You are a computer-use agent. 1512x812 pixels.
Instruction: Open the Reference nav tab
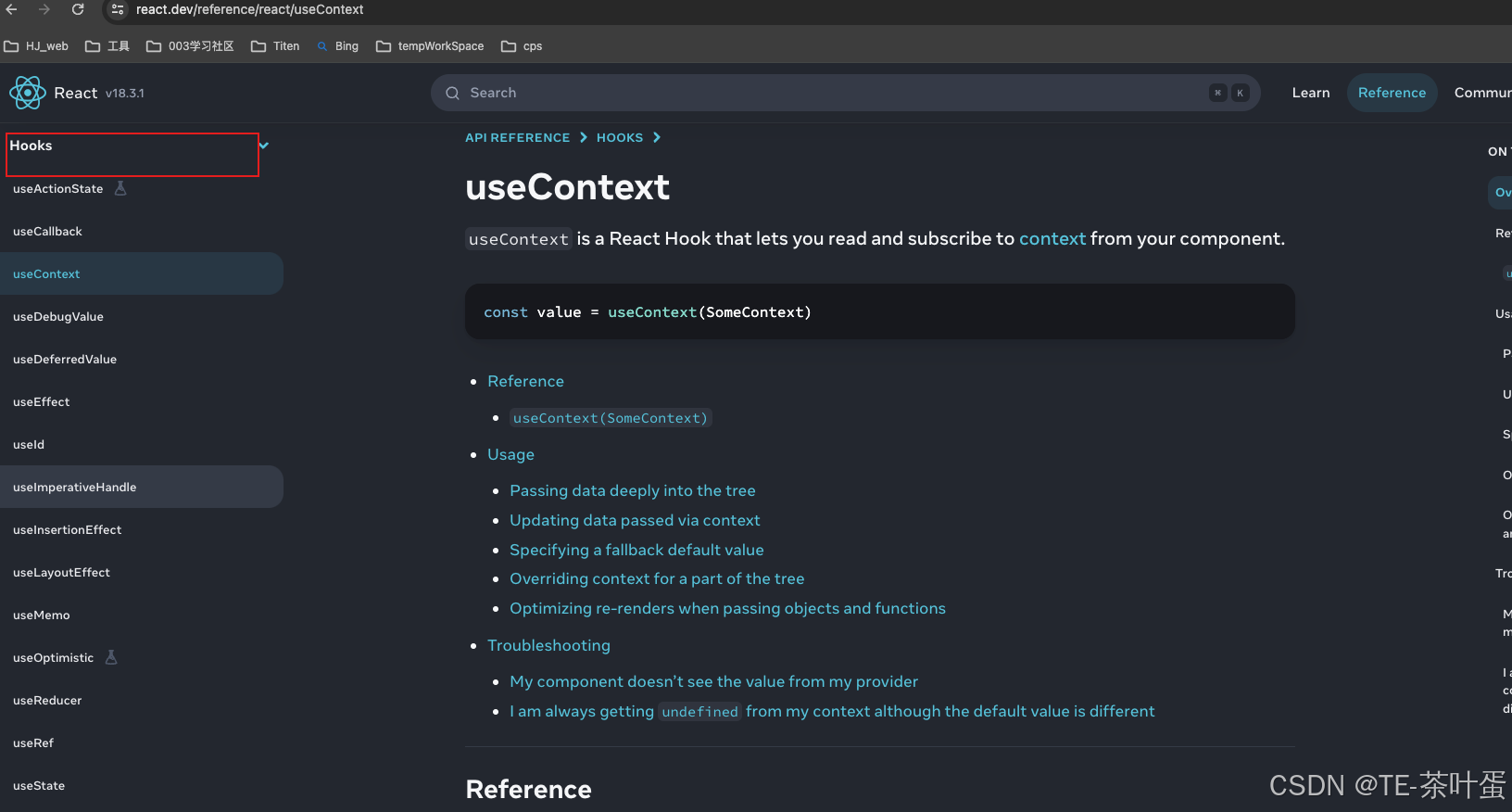[x=1392, y=93]
